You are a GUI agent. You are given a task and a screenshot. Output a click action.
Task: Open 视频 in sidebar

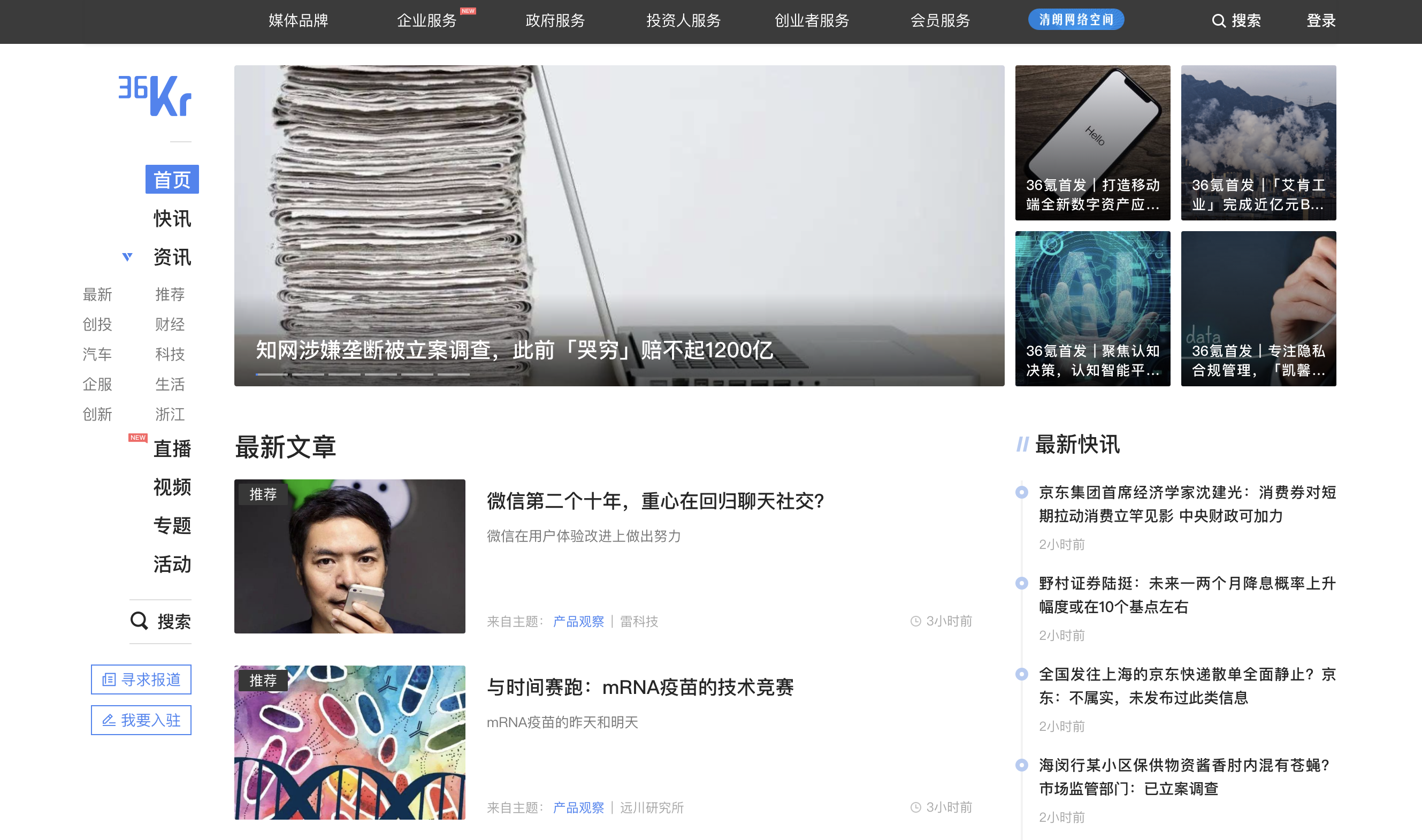pos(172,487)
